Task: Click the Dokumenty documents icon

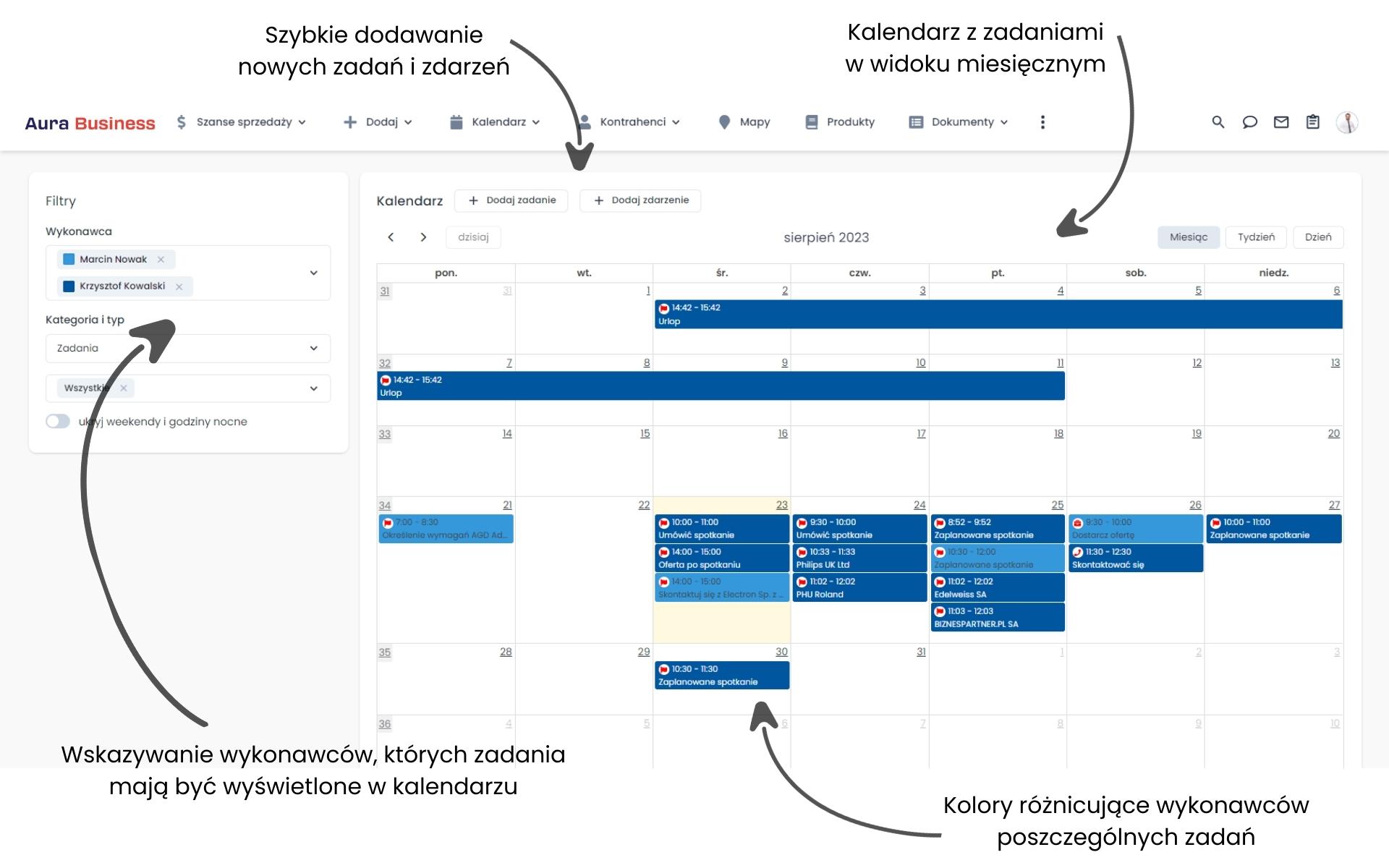Action: pos(911,122)
